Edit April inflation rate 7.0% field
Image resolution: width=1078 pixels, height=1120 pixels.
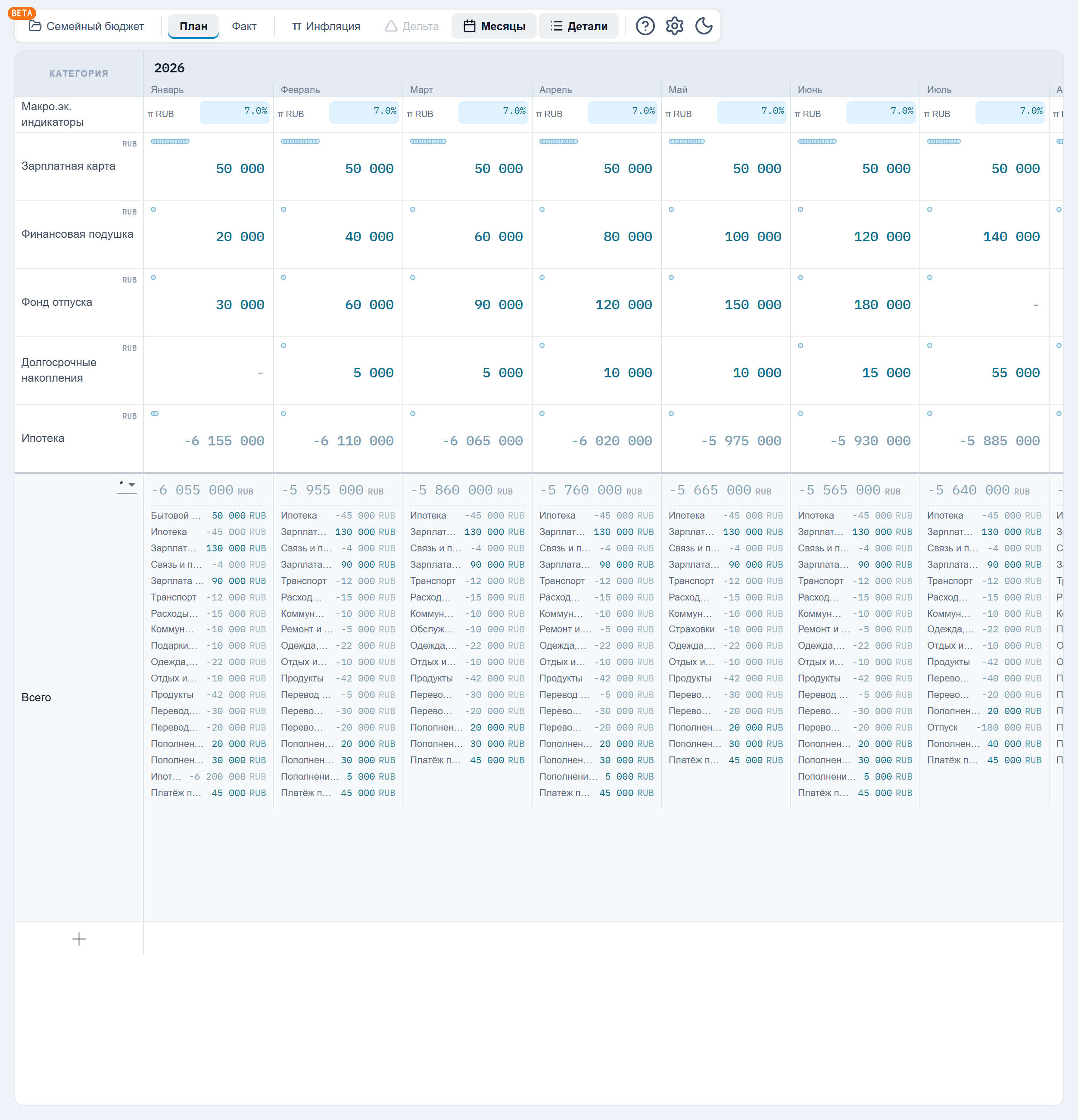622,112
